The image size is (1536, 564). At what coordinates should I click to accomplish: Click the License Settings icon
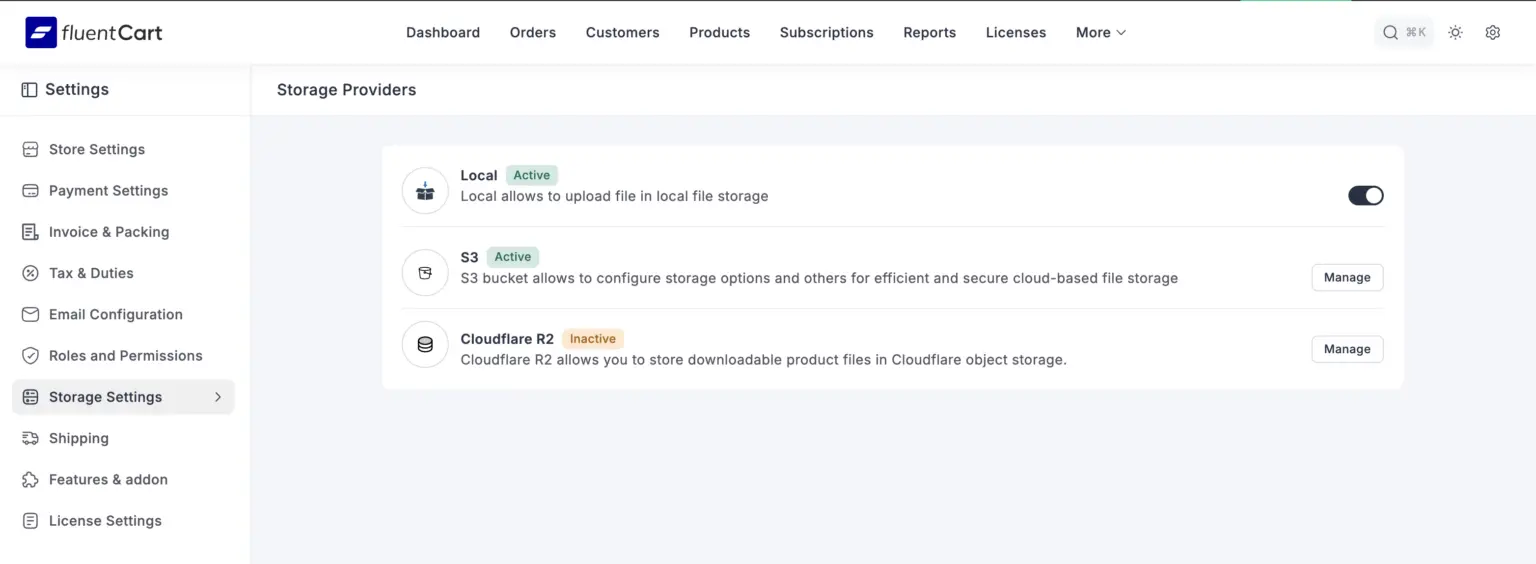(30, 521)
